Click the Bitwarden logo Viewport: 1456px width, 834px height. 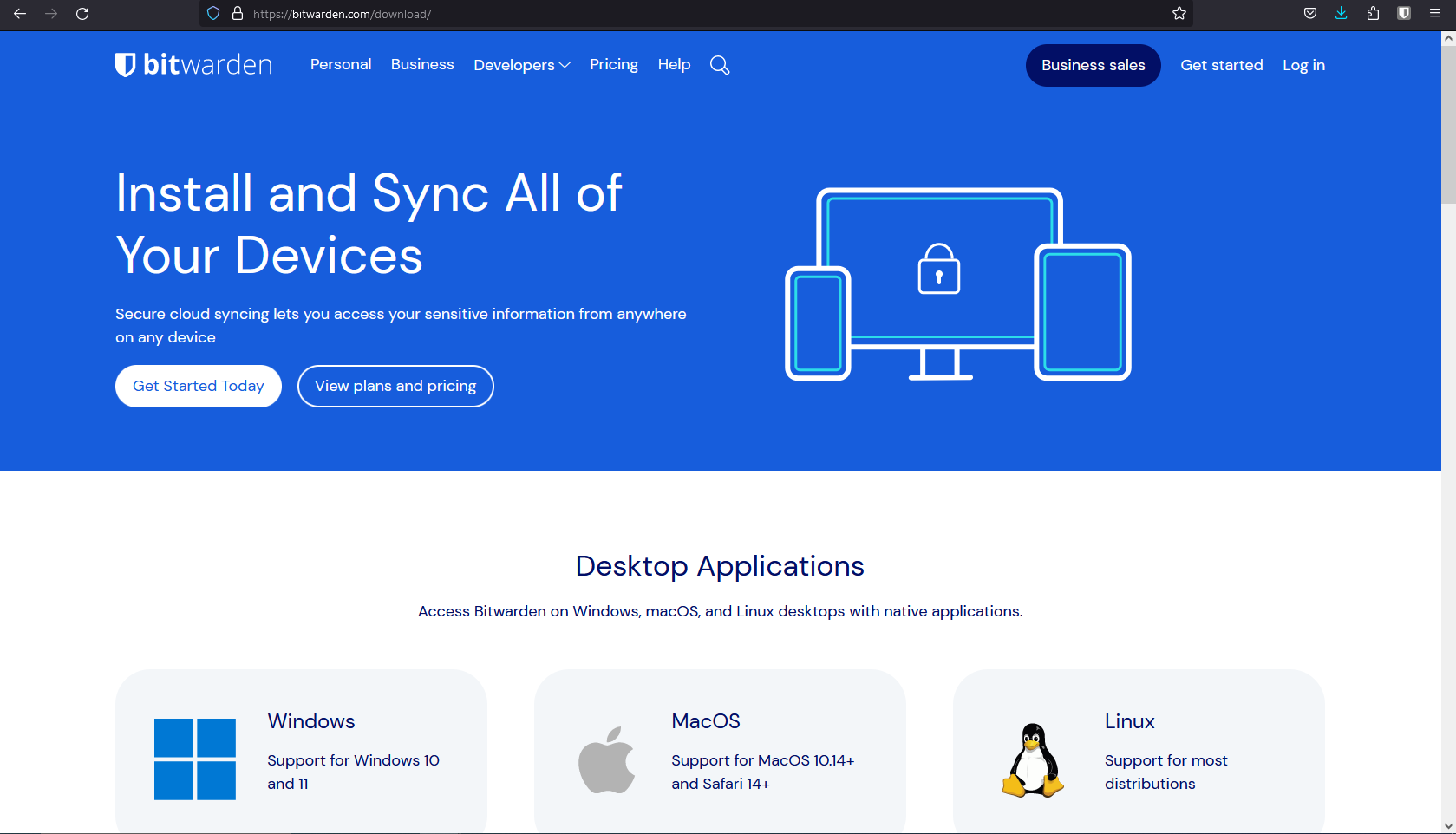point(193,65)
